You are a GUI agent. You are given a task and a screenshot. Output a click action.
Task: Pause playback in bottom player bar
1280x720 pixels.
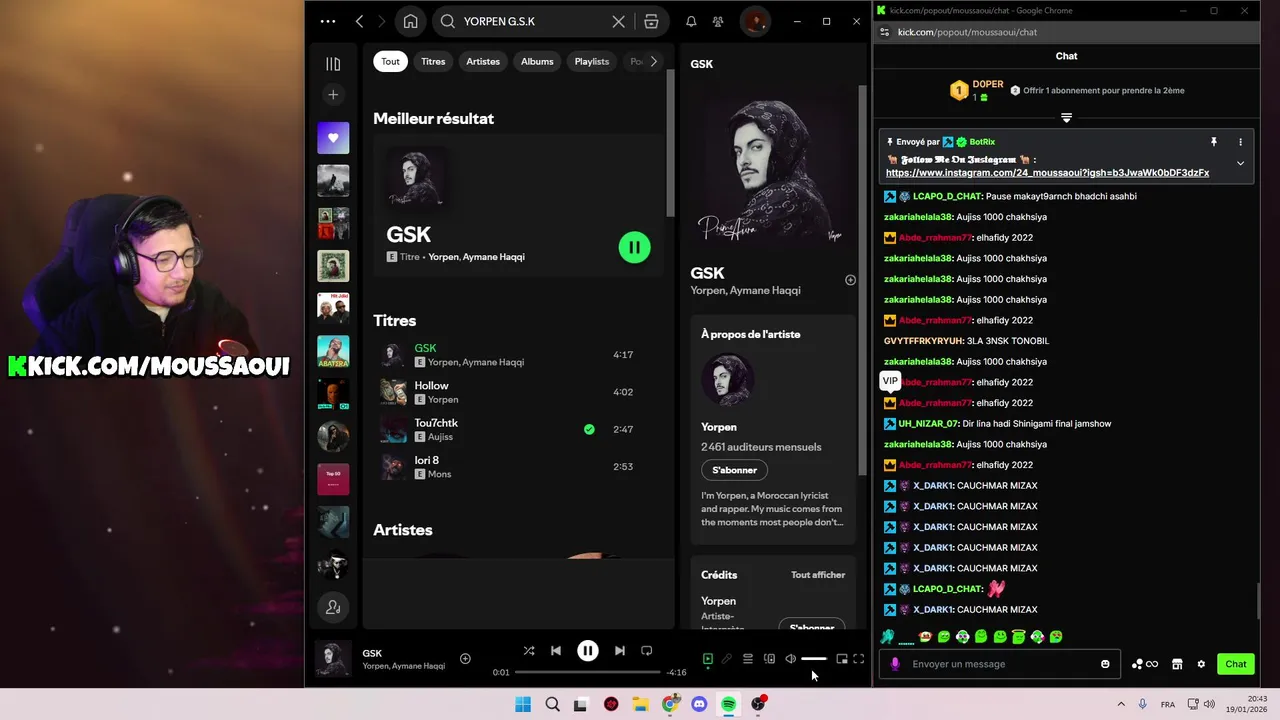point(588,651)
